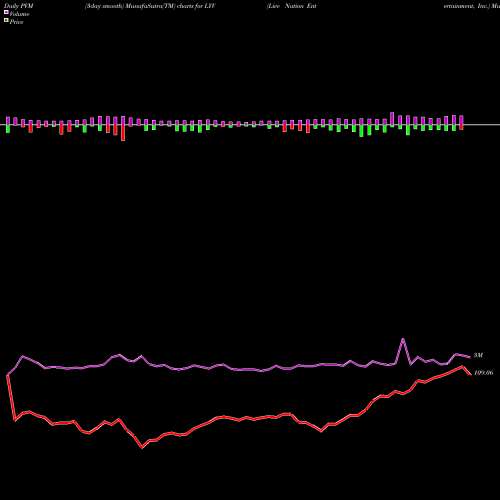Click the longest red bar in histogram
The image size is (500, 500).
point(123,133)
